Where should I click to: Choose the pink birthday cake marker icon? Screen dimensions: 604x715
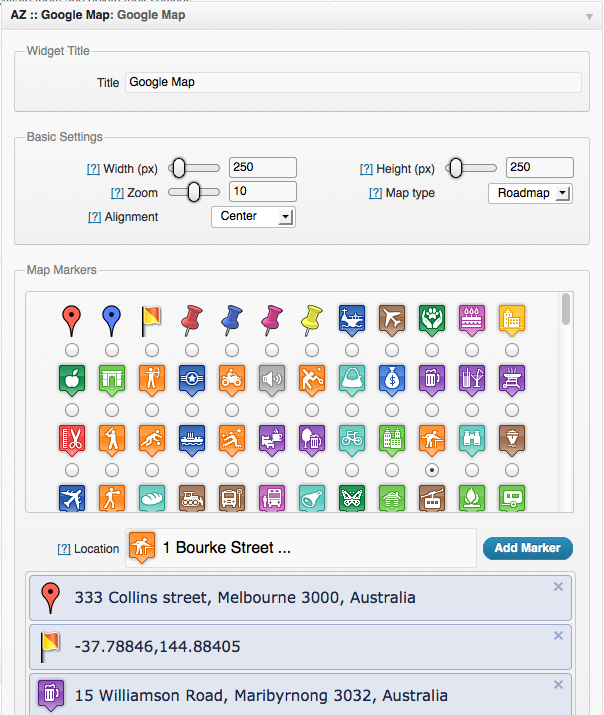pos(471,320)
